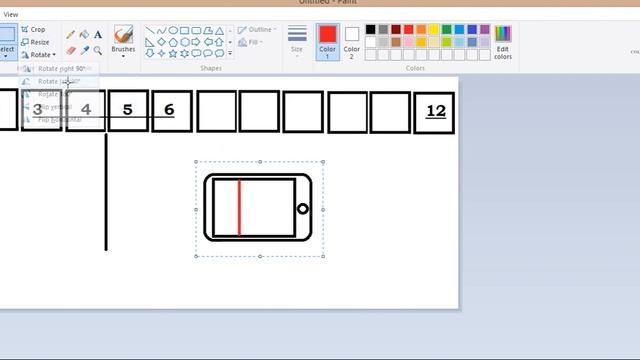Choose the Rounded rectangle shape
This screenshot has height=360, width=640.
(x=196, y=31)
